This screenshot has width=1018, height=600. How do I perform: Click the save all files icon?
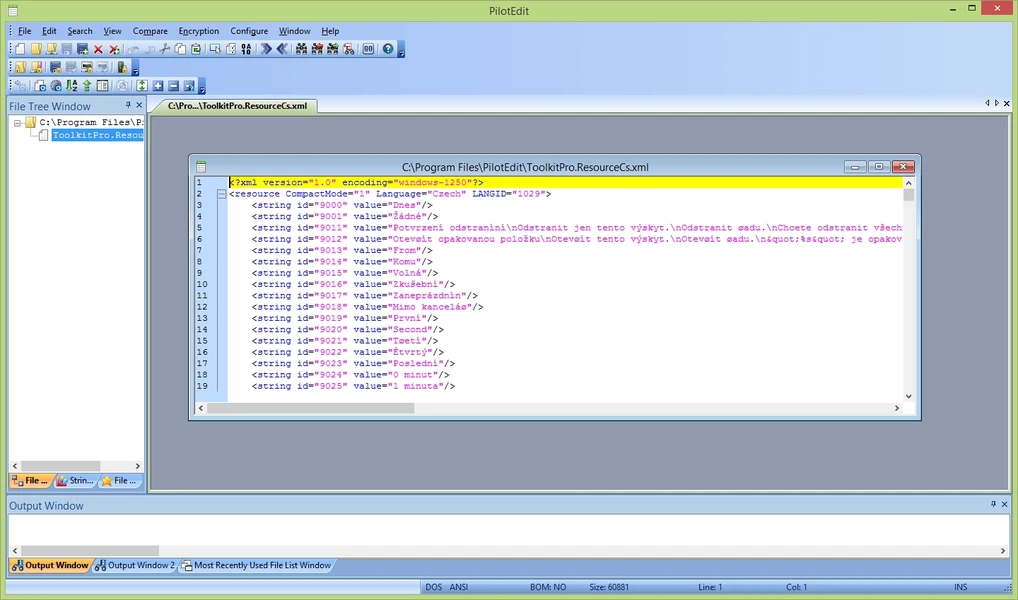tap(82, 49)
